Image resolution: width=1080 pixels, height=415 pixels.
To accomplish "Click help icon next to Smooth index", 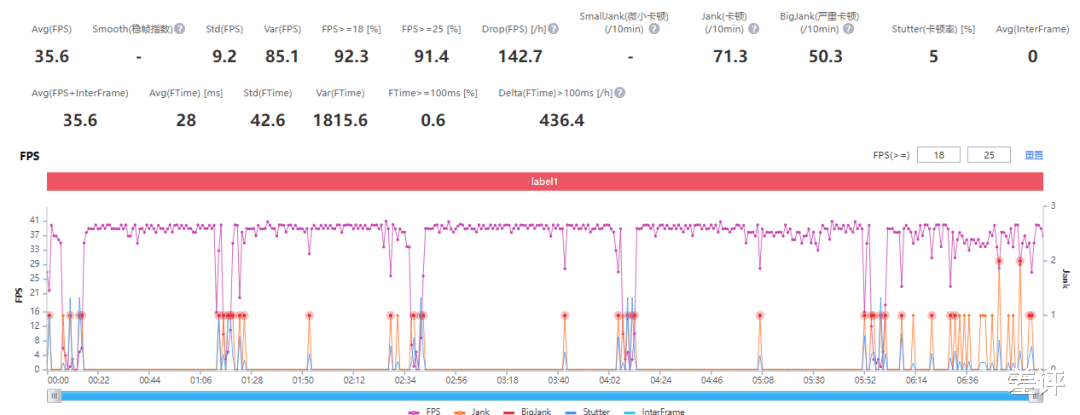I will (179, 29).
